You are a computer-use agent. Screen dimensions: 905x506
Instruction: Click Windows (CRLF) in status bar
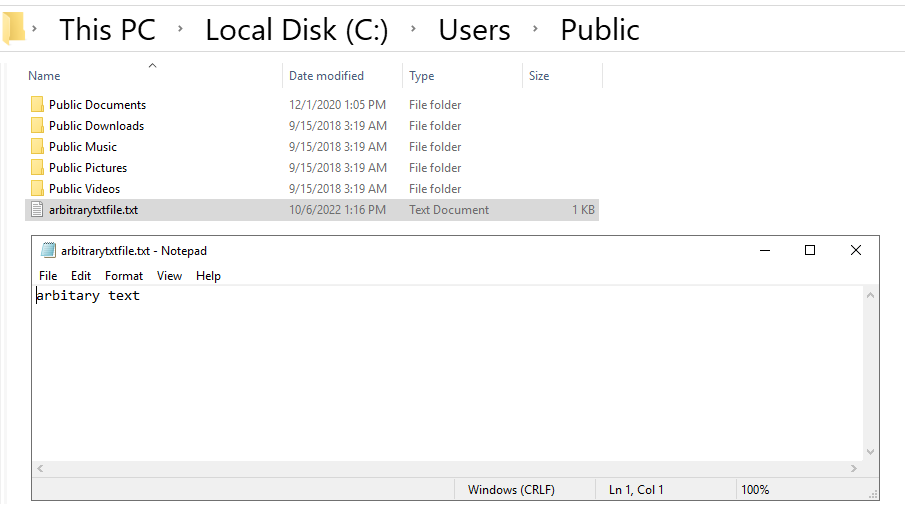(511, 490)
